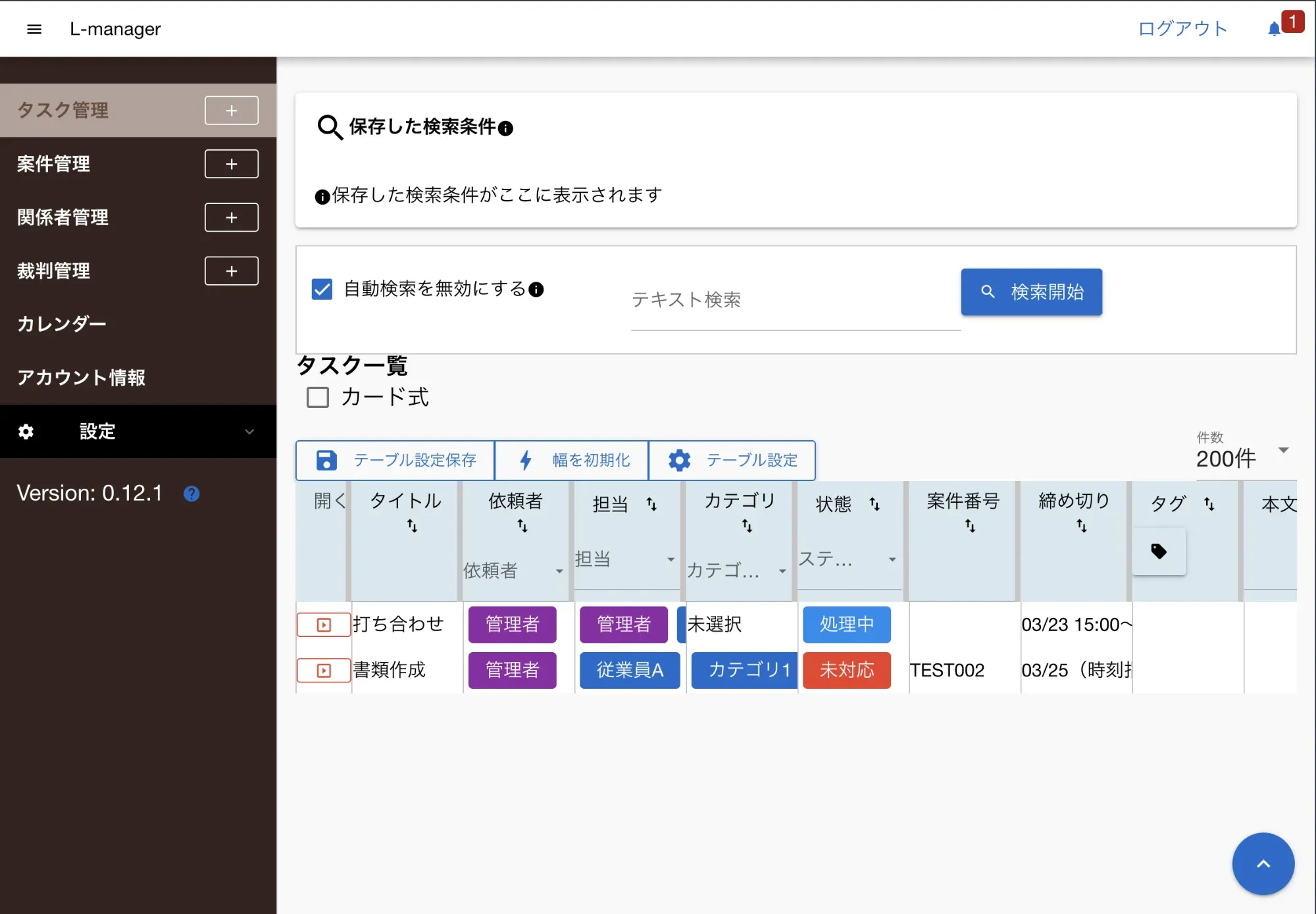Click the tag icon button in タグ column

click(1159, 551)
